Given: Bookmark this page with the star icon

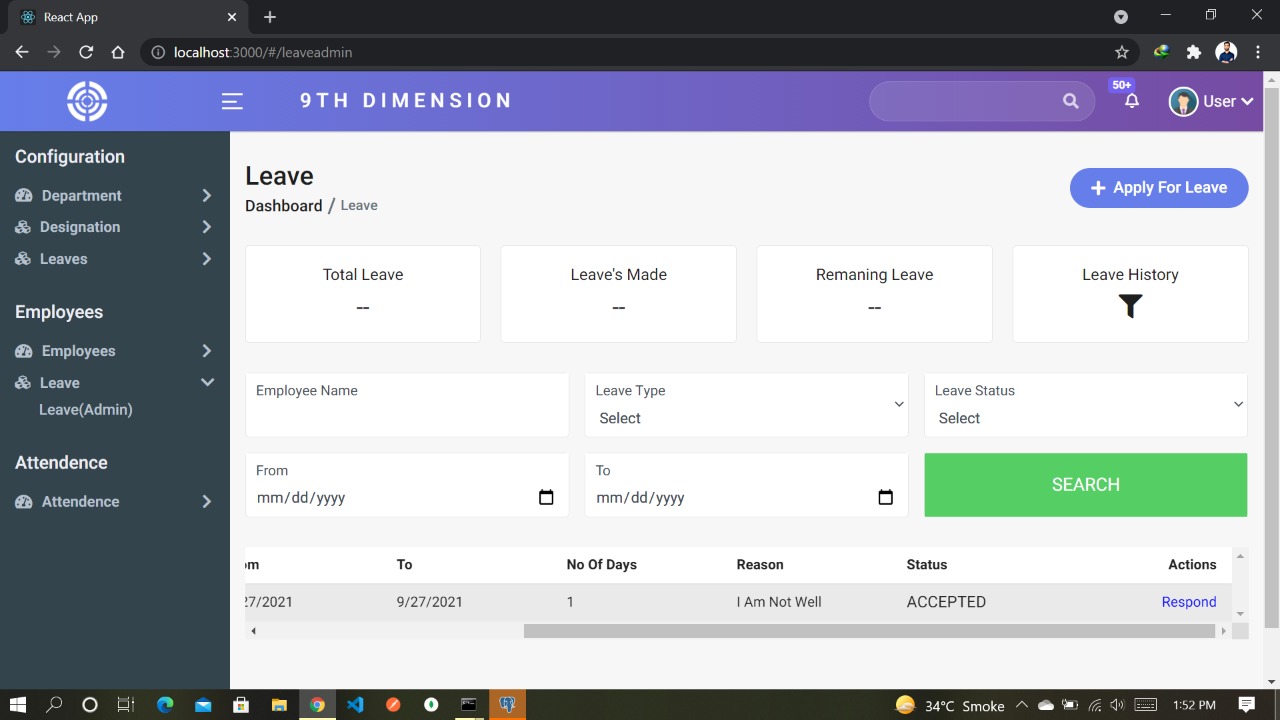Looking at the screenshot, I should pyautogui.click(x=1121, y=52).
